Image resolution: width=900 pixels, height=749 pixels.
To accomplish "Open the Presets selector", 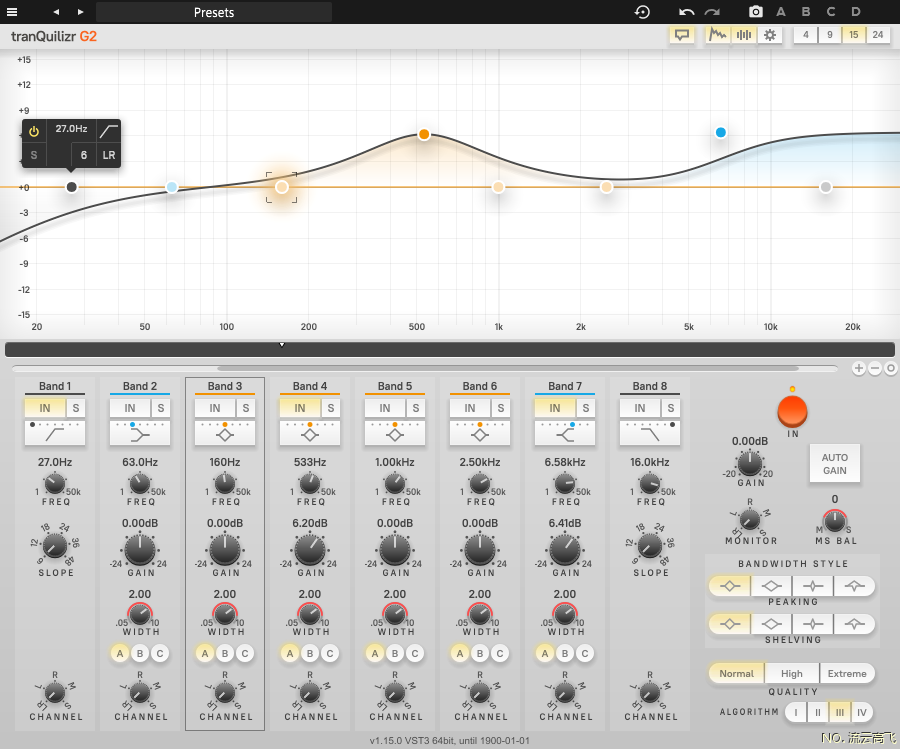I will [214, 12].
